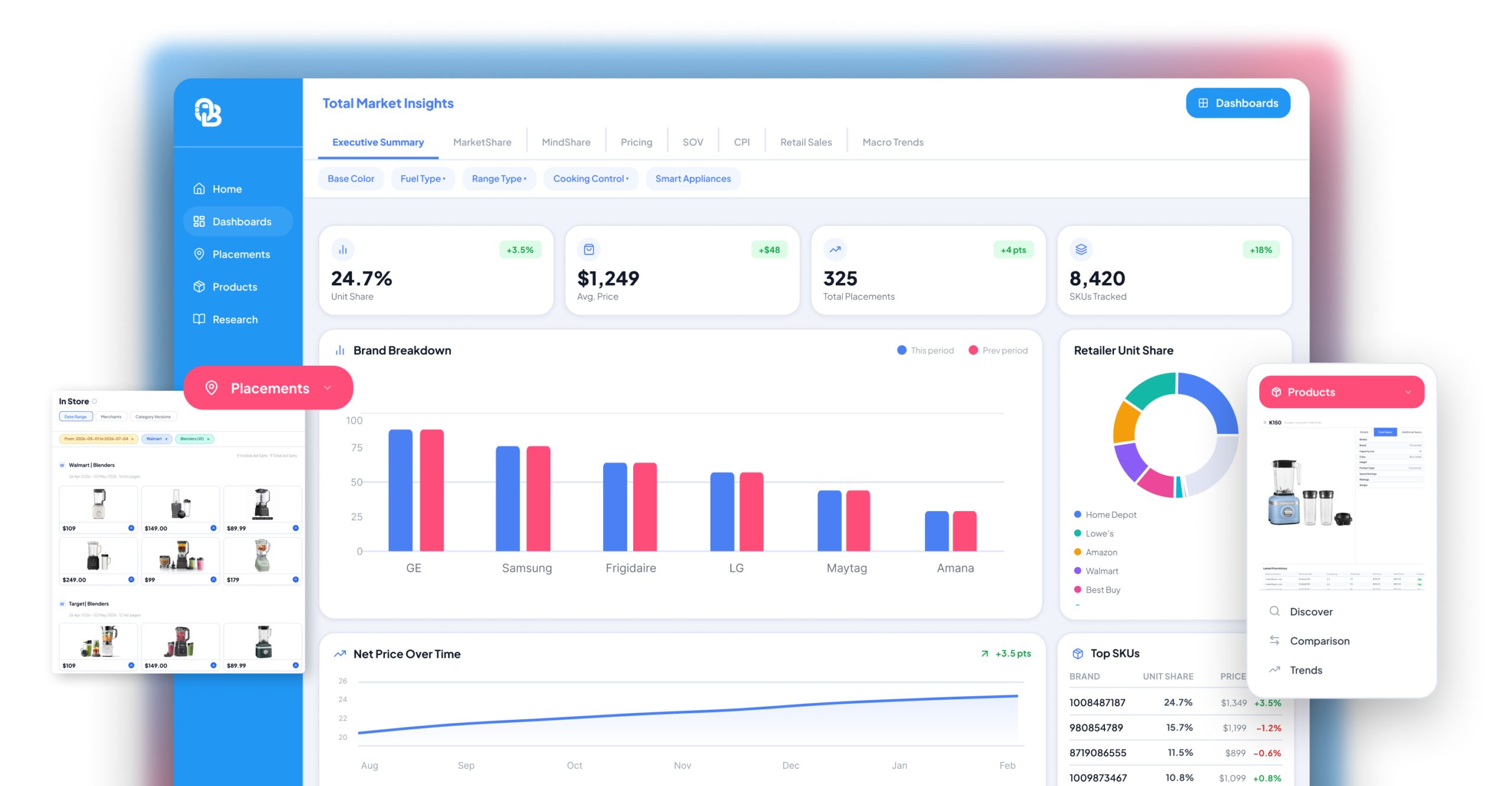Remove the Walmart filter chip
This screenshot has width=1512, height=786.
167,439
